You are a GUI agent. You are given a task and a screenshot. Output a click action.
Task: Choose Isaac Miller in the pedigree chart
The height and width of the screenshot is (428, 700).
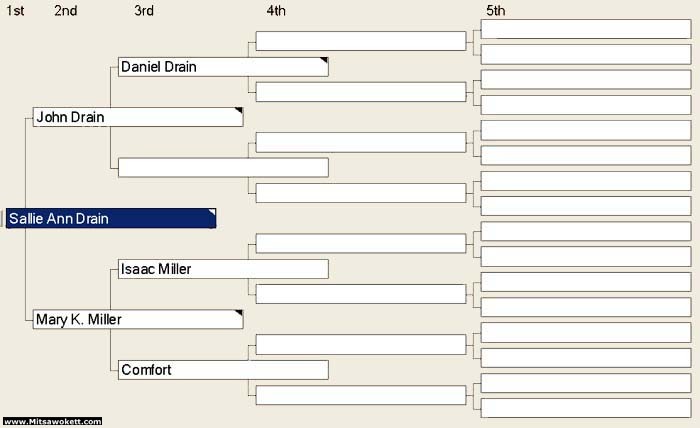(x=223, y=269)
